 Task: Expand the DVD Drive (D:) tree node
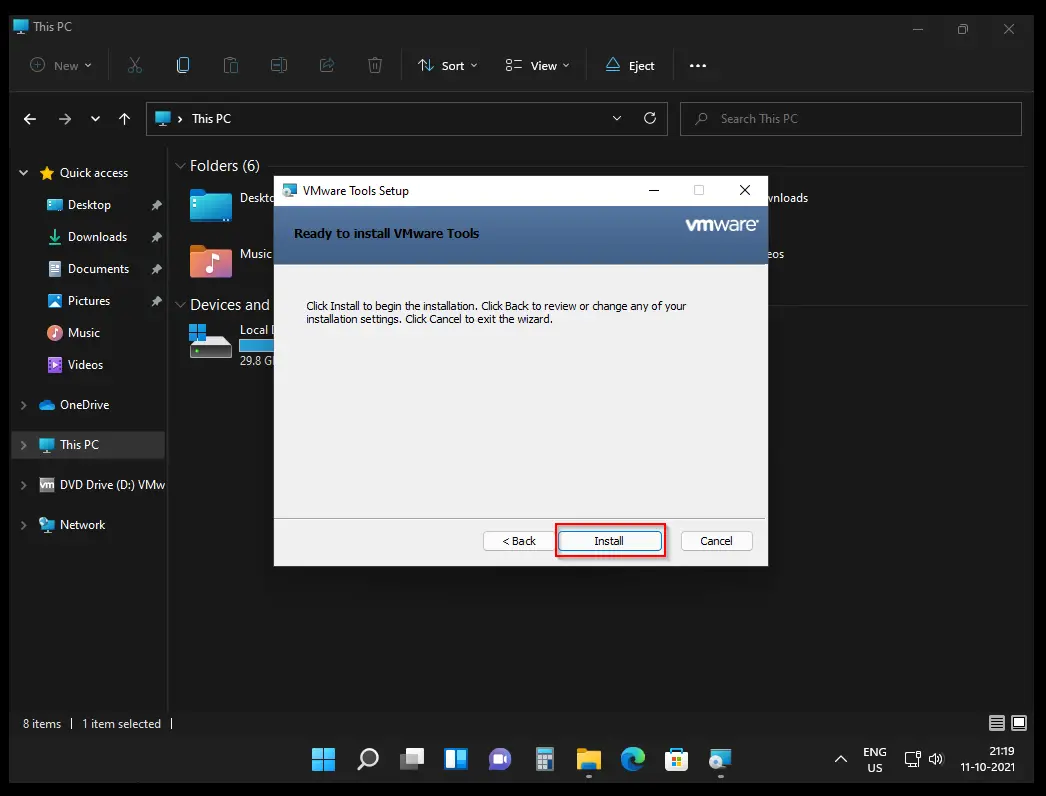23,485
